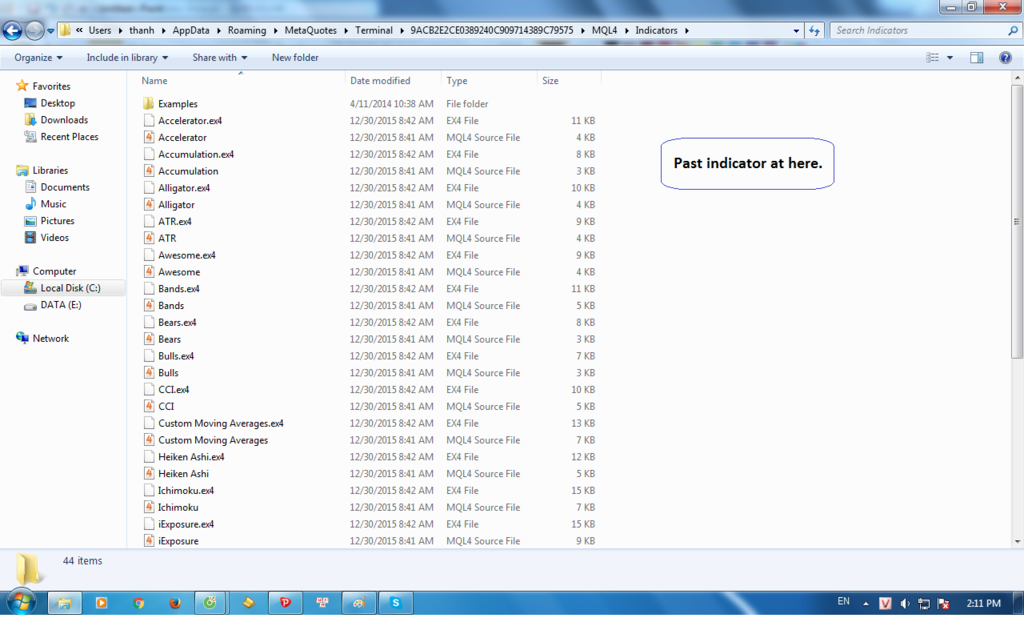Select the Custom Moving Averages.ex4 file name
Viewport: 1024px width, 618px height.
click(221, 423)
